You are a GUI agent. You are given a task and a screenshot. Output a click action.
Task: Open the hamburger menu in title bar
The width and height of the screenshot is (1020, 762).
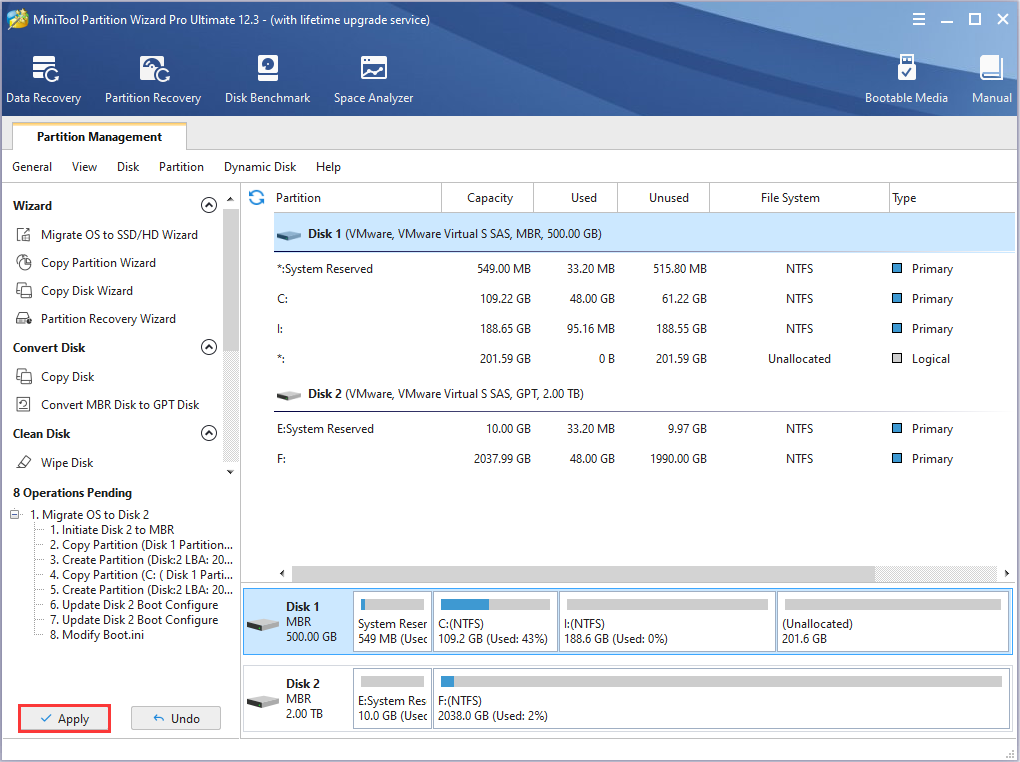click(x=919, y=20)
